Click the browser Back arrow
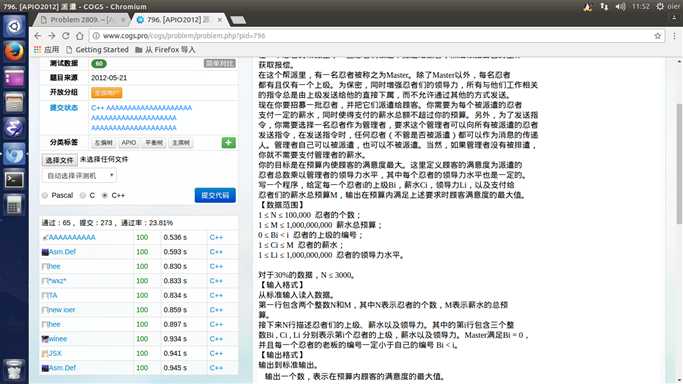683x384 pixels. (x=38, y=36)
